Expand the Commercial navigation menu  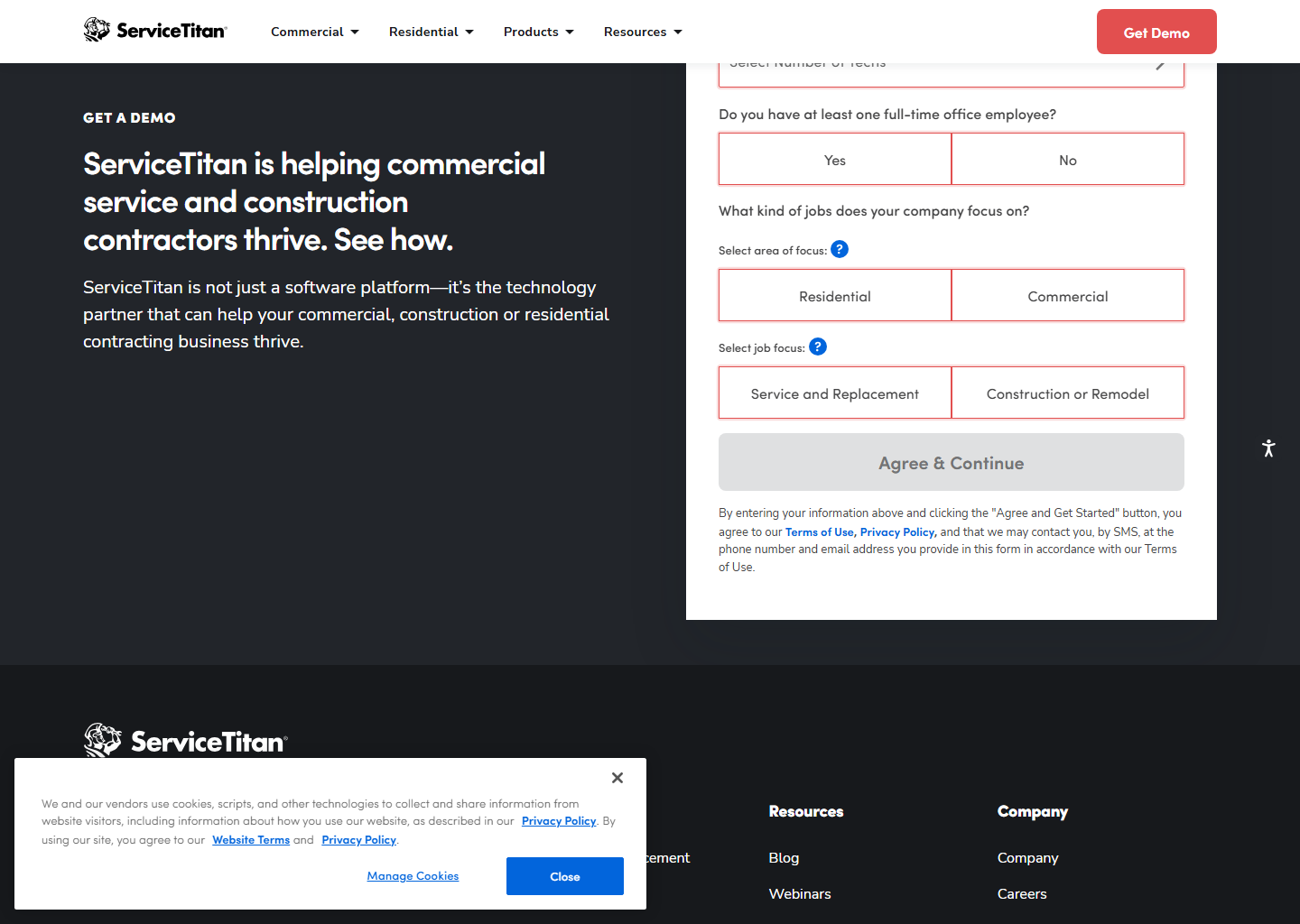(x=315, y=32)
